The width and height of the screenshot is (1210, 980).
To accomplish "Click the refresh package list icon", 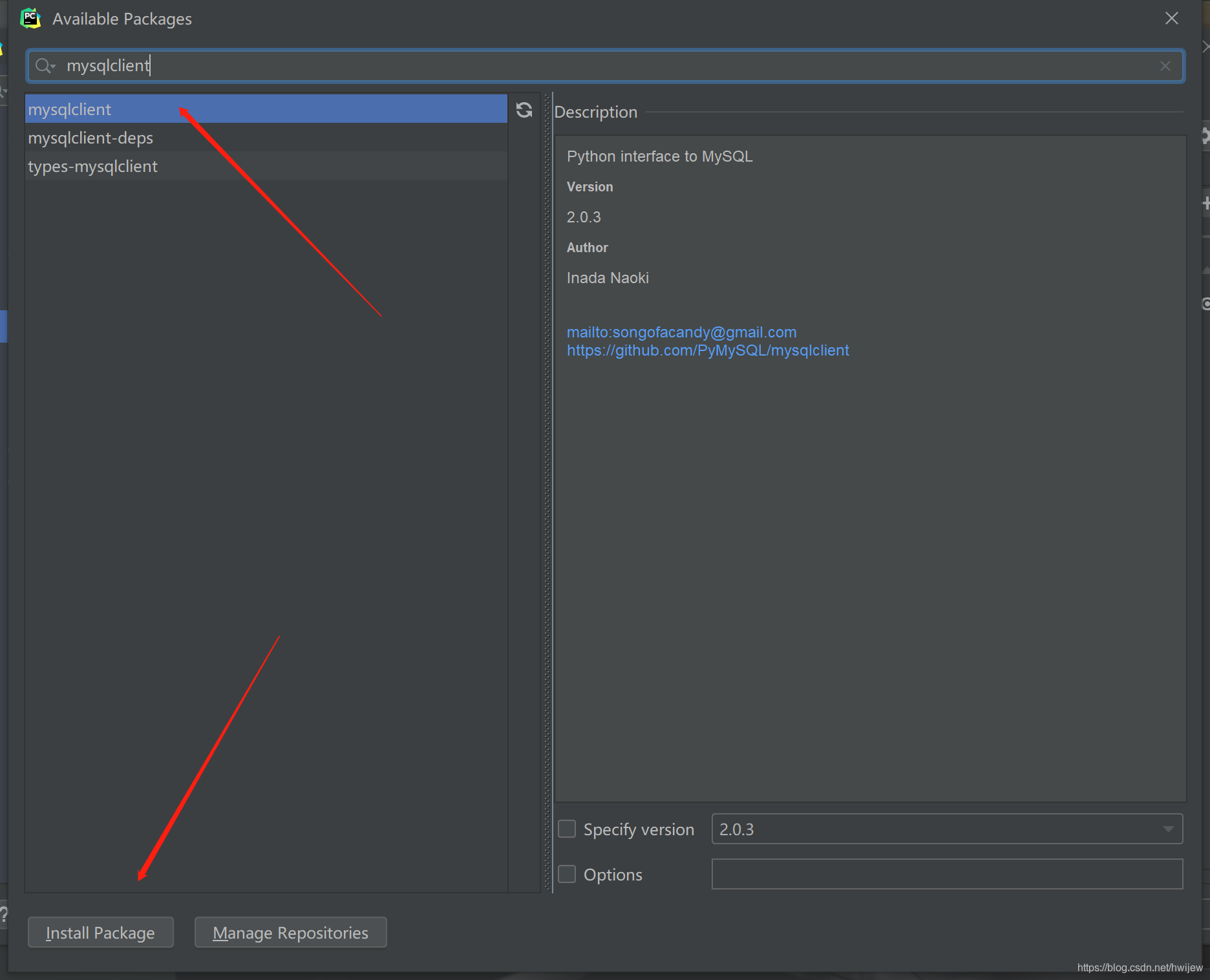I will coord(524,111).
